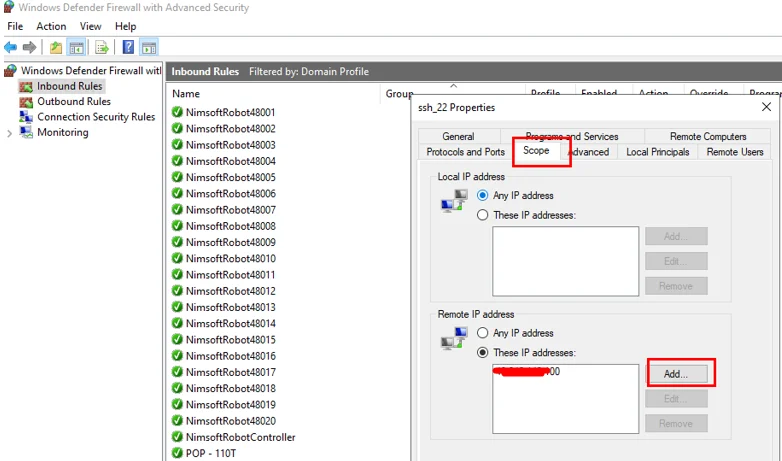Image resolution: width=782 pixels, height=461 pixels.
Task: Click Remove button for Remote IP address
Action: coord(676,423)
